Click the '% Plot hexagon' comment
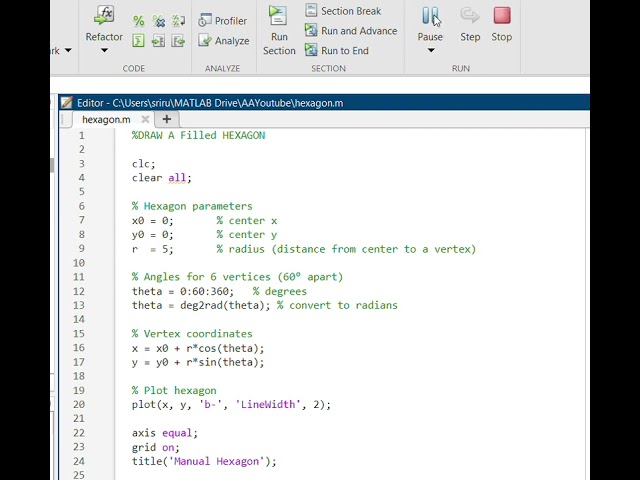Image resolution: width=640 pixels, height=480 pixels. point(174,391)
